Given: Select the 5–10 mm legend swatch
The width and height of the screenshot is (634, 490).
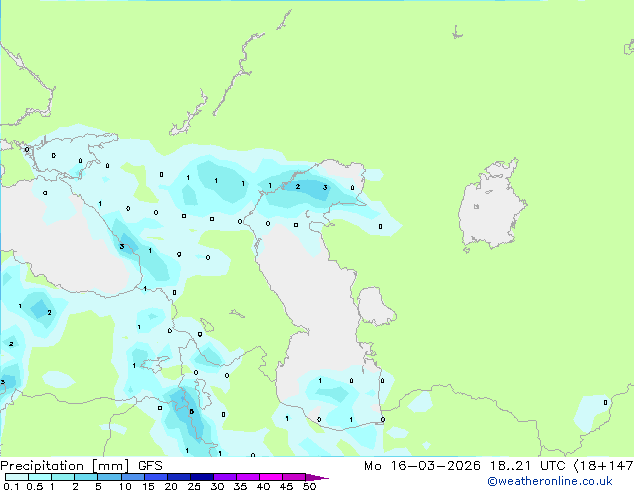Looking at the screenshot, I should (x=109, y=477).
